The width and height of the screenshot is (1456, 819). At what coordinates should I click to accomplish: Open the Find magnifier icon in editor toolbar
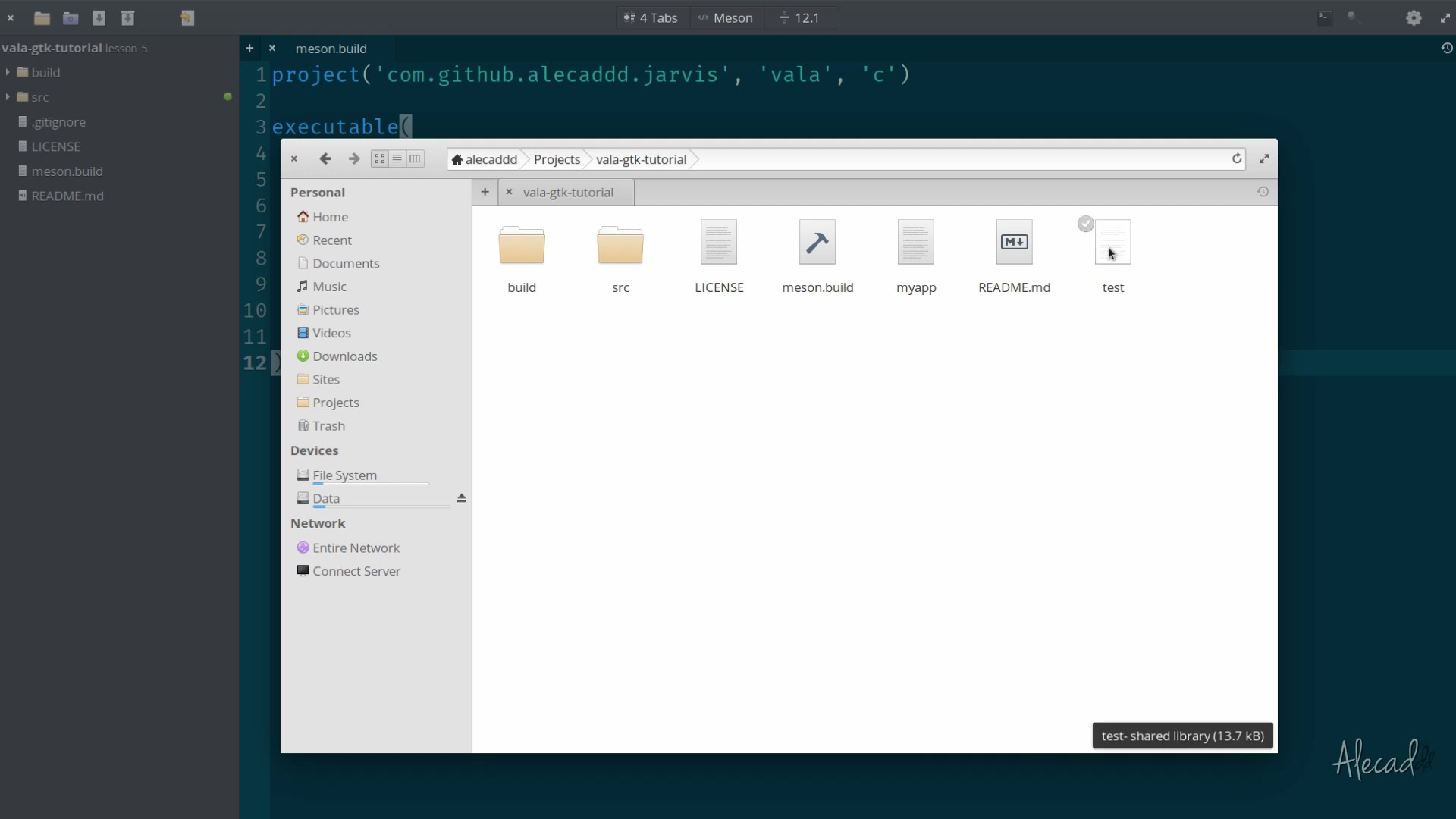[x=1354, y=17]
